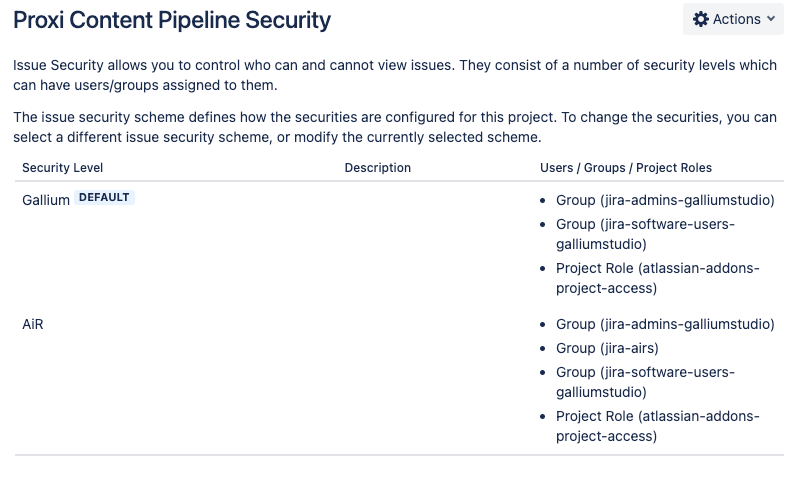This screenshot has height=478, width=805.
Task: Click jira-software-users-galliumstudio group under Gallium
Action: [x=645, y=234]
